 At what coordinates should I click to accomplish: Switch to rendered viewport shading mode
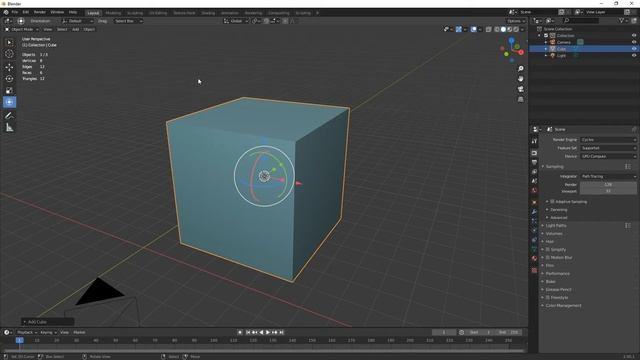tap(516, 29)
